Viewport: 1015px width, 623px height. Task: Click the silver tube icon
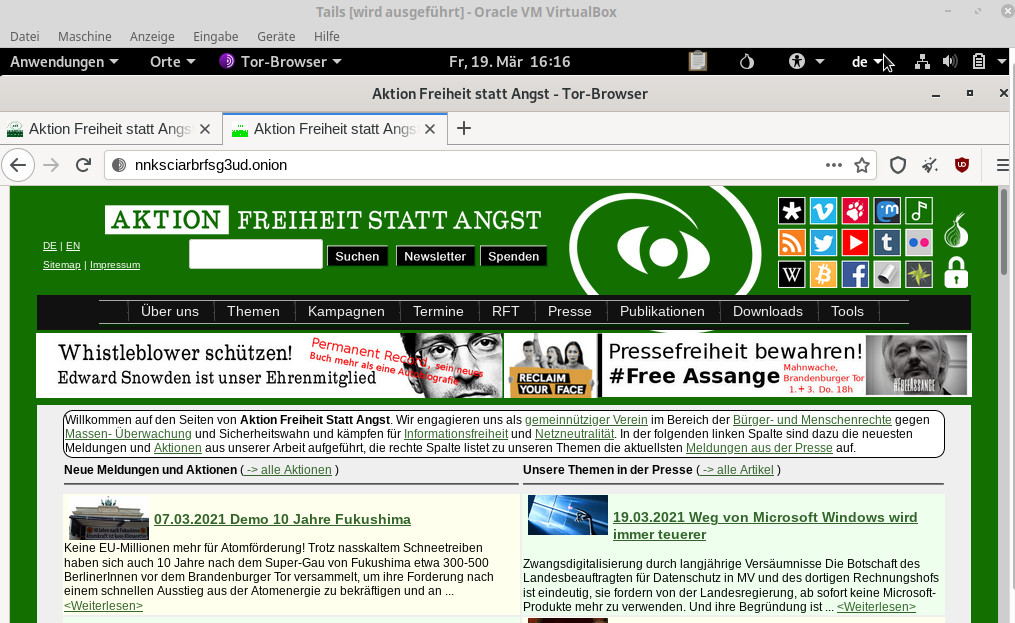click(887, 275)
